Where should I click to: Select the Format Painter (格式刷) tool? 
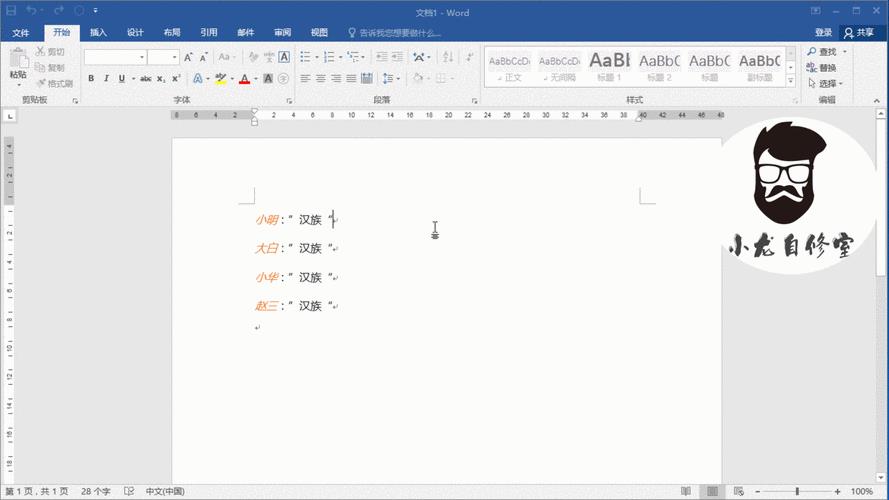pos(54,84)
